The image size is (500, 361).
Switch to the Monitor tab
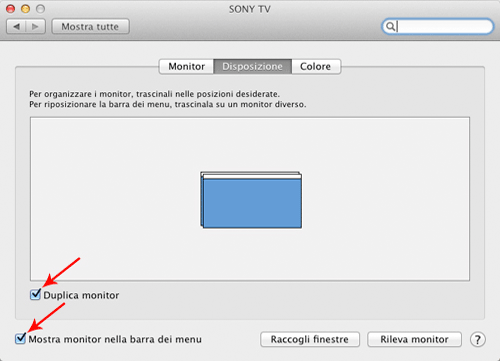tap(186, 66)
